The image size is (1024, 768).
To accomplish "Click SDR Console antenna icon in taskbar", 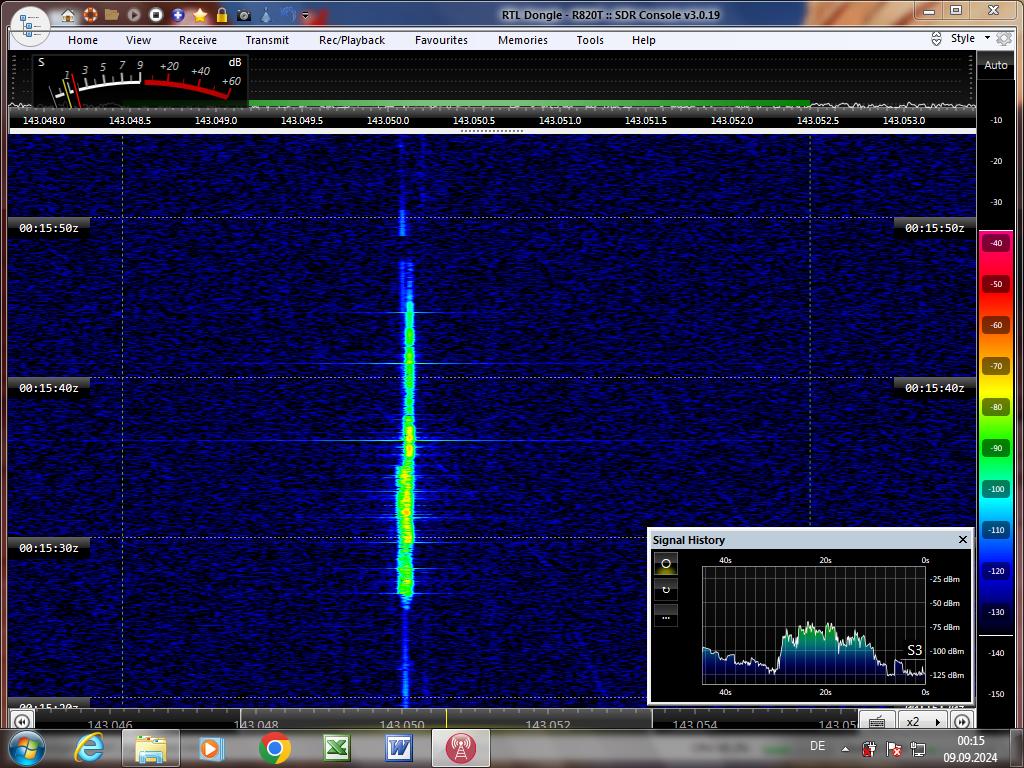I will (460, 748).
